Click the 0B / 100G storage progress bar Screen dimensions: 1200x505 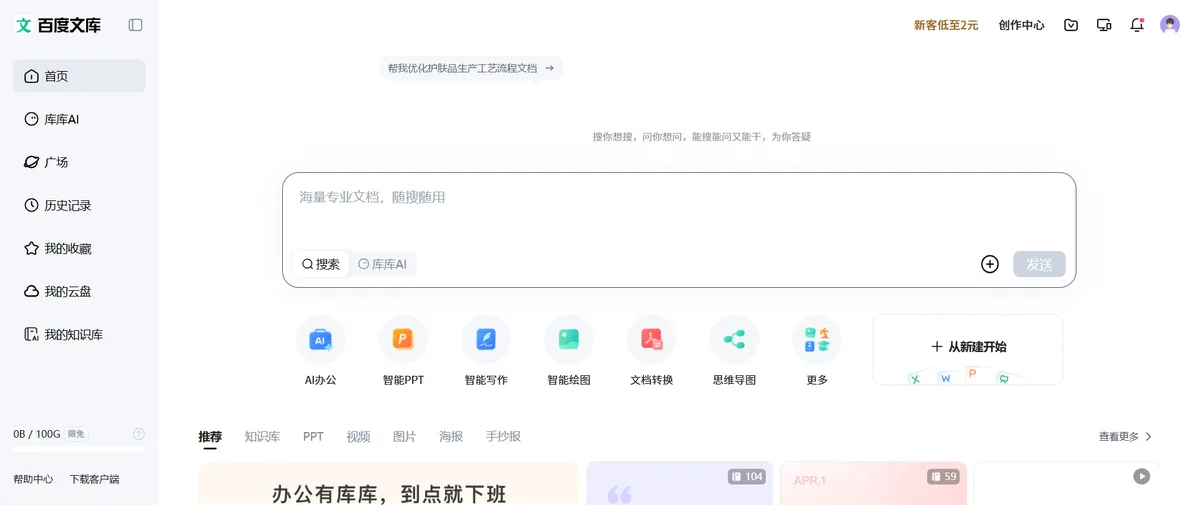[79, 449]
